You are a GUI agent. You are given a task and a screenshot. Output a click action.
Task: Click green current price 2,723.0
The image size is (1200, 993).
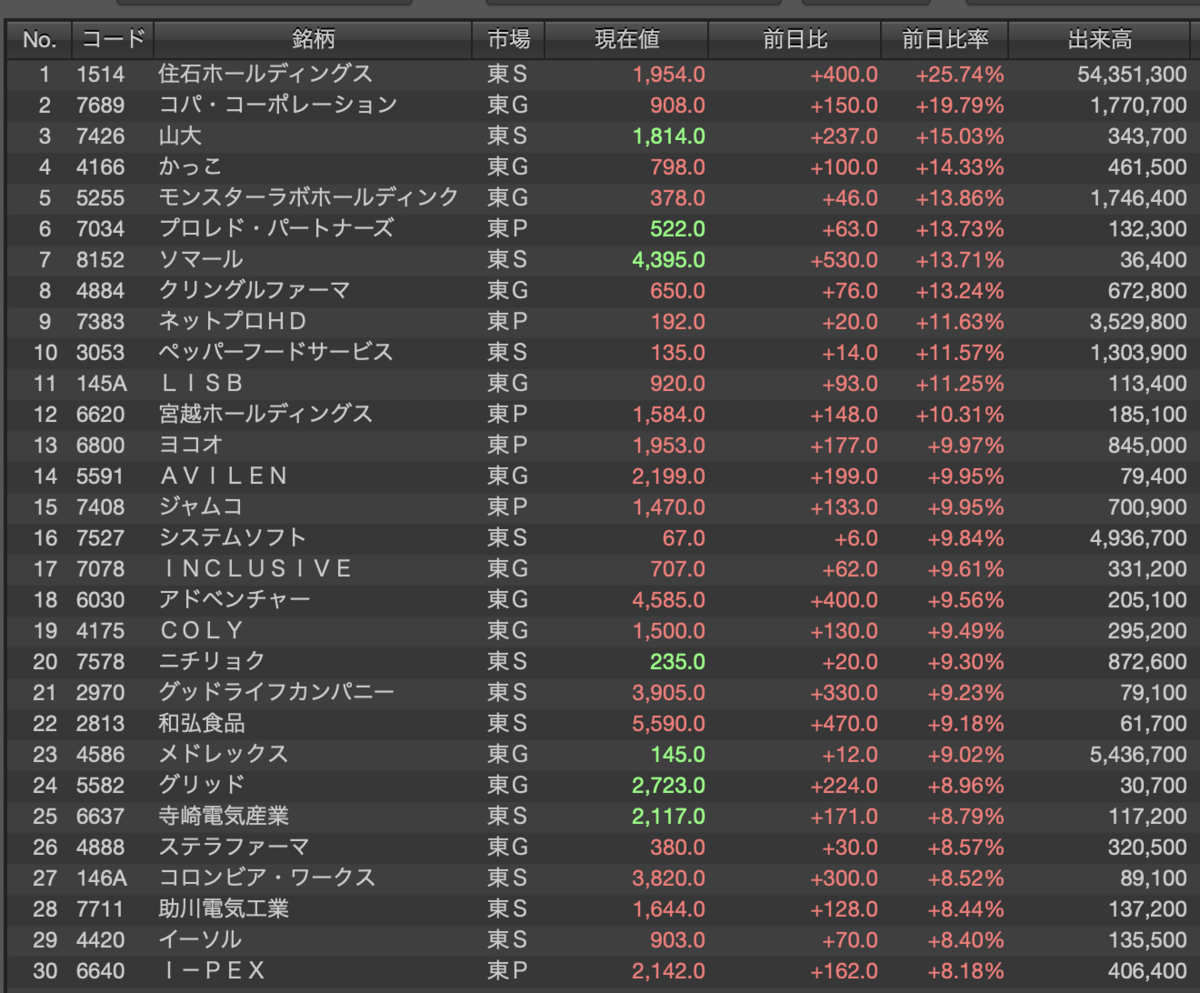point(669,785)
